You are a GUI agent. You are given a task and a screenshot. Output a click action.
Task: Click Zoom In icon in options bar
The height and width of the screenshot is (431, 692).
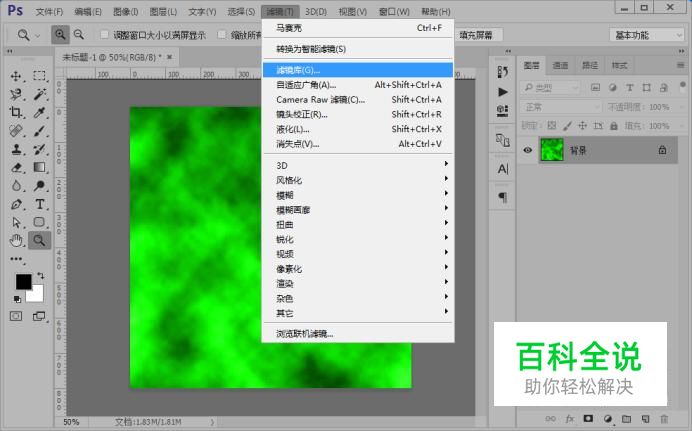point(60,34)
